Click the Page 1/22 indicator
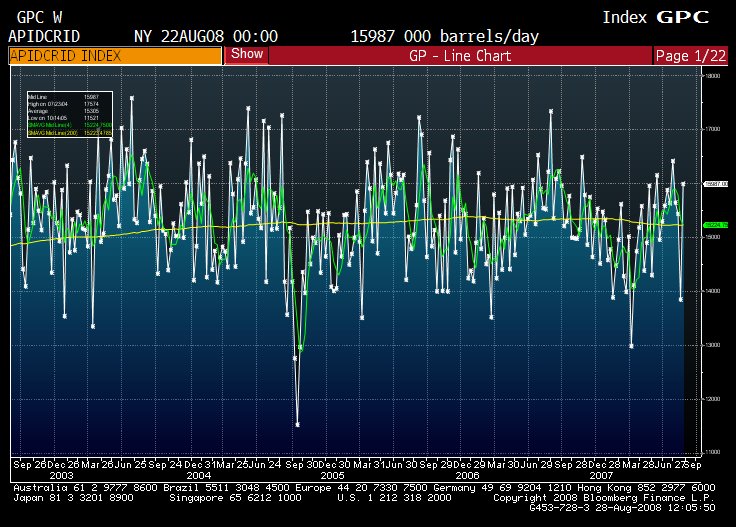Viewport: 736px width, 527px height. point(690,56)
